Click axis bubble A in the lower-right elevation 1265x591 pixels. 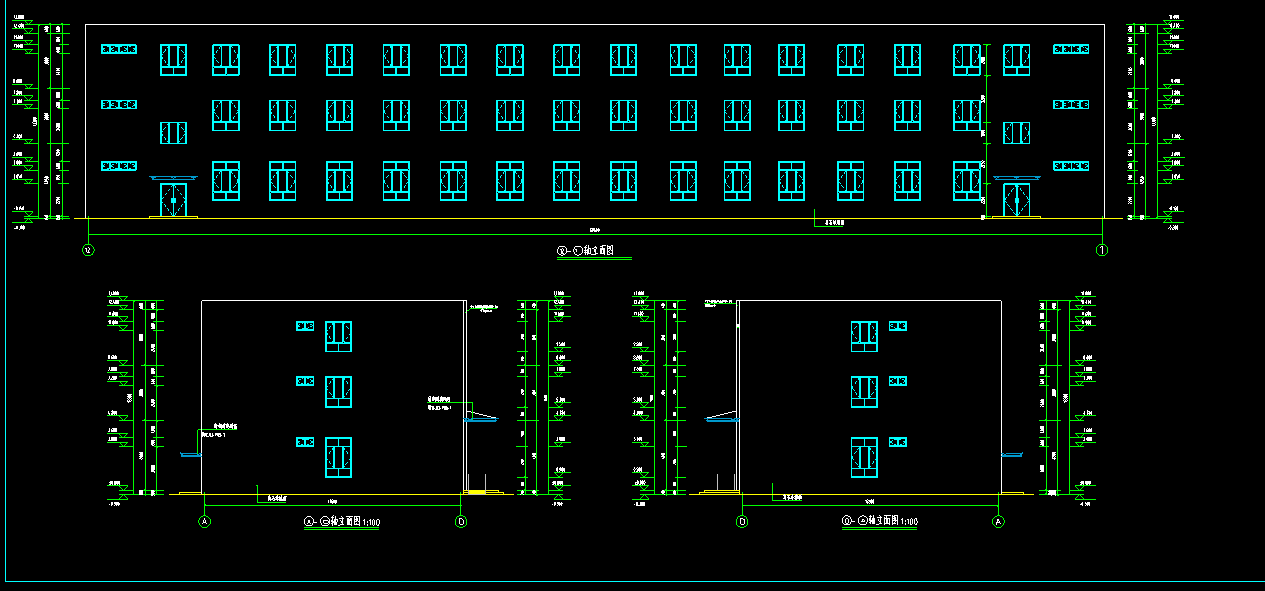coord(998,521)
